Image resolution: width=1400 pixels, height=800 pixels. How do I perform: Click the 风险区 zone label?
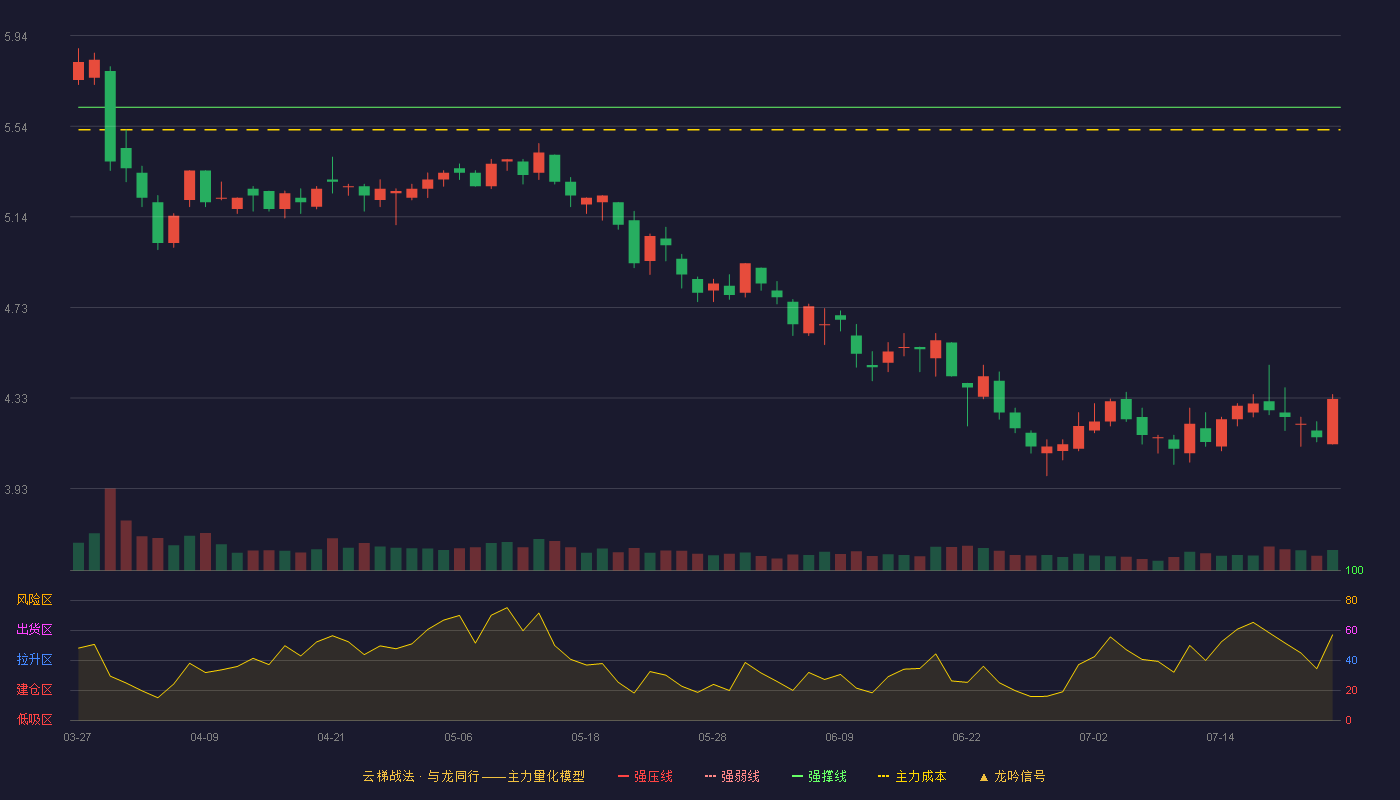pyautogui.click(x=35, y=600)
